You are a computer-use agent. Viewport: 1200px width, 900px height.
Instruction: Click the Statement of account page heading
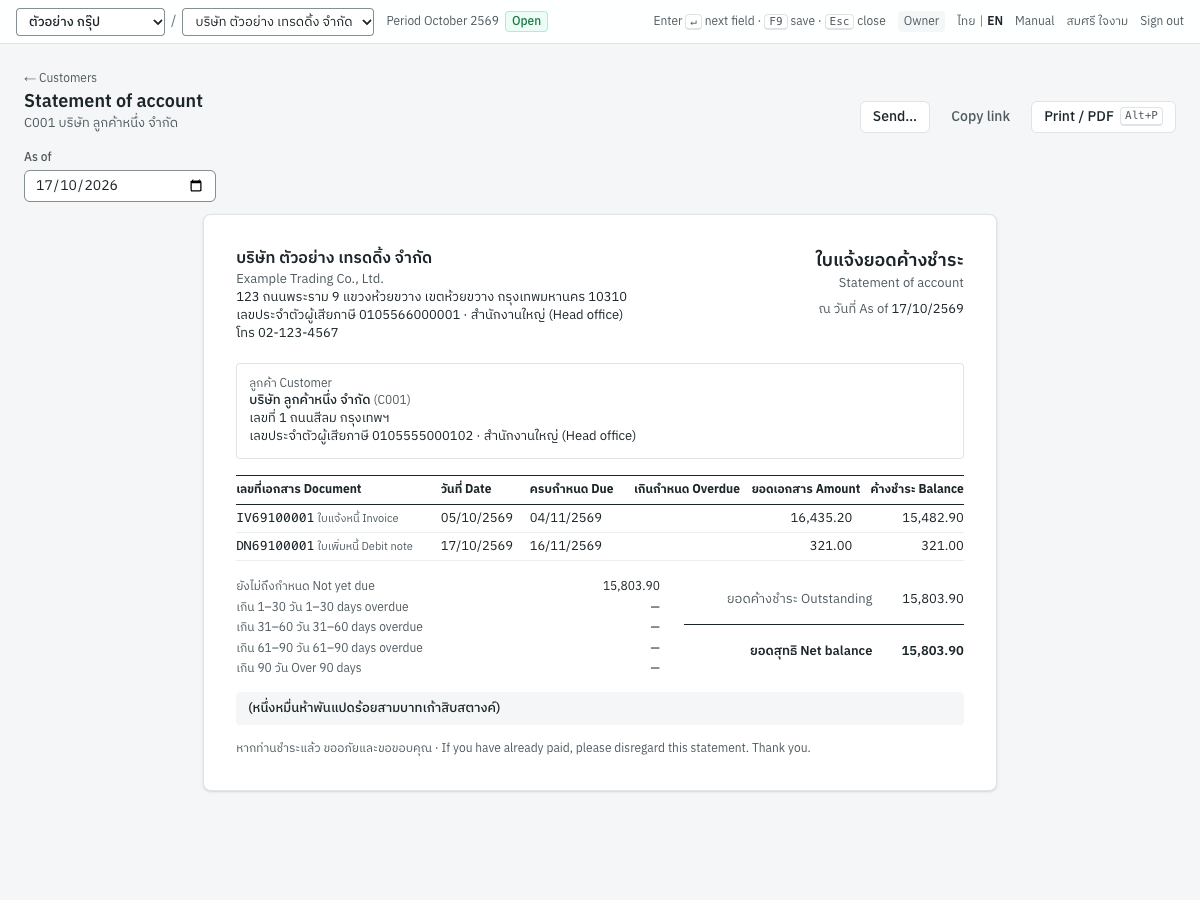point(113,101)
